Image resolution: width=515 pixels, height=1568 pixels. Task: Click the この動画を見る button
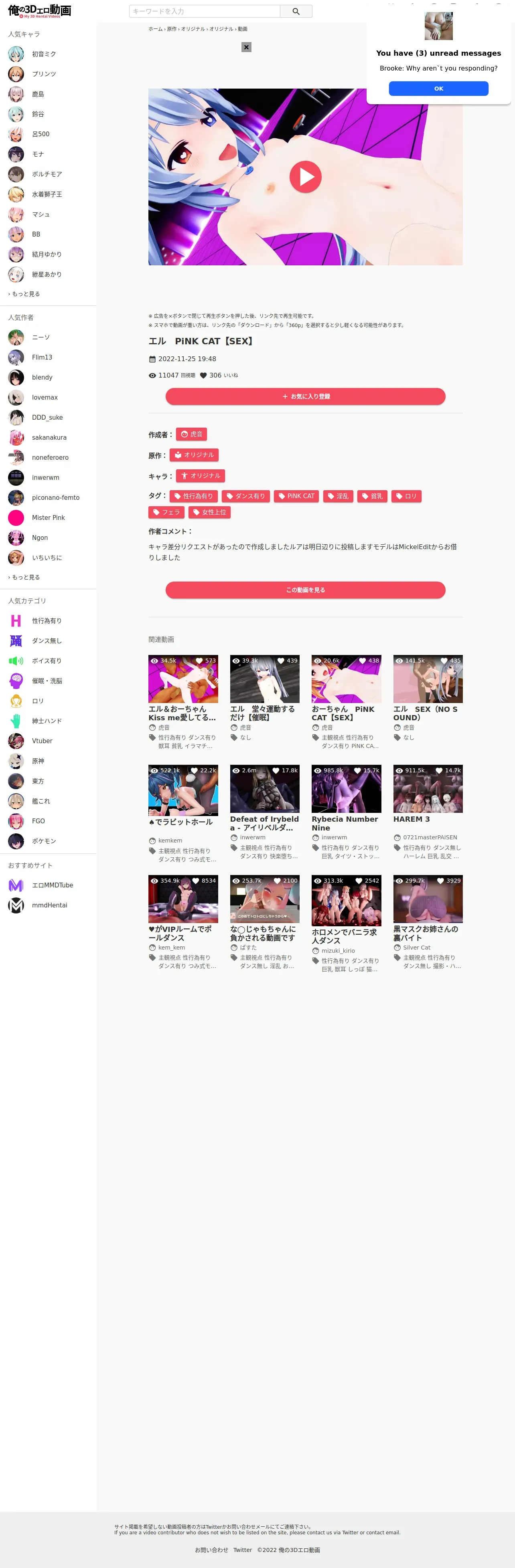305,590
